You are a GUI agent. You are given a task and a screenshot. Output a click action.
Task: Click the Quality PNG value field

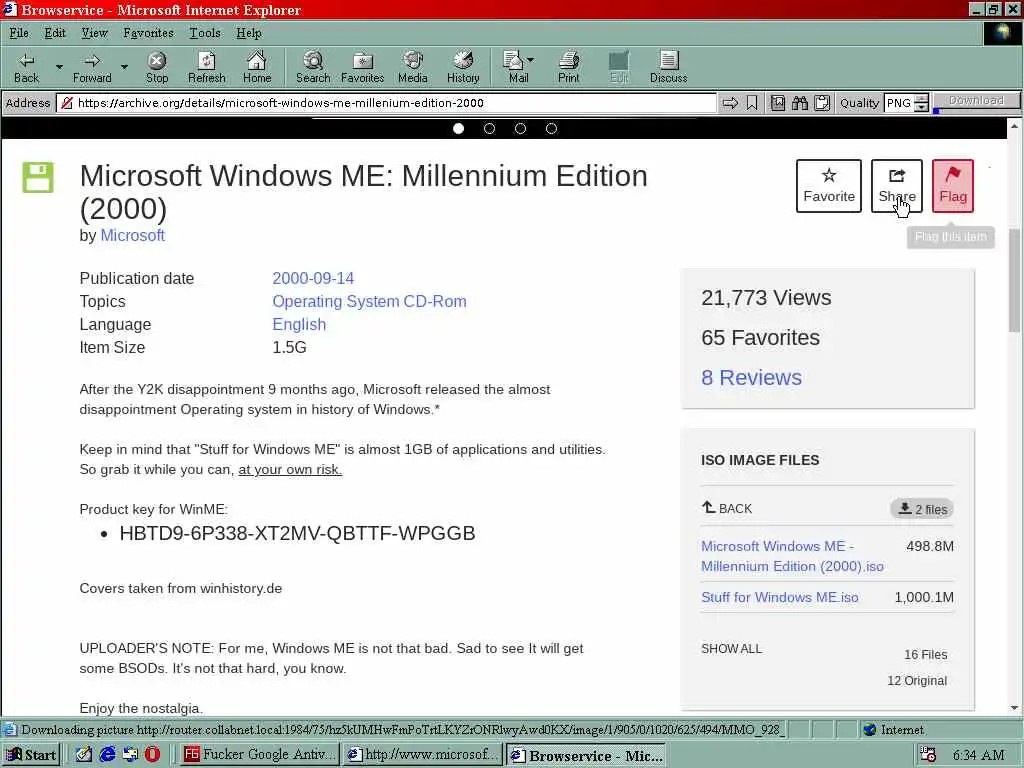(899, 103)
